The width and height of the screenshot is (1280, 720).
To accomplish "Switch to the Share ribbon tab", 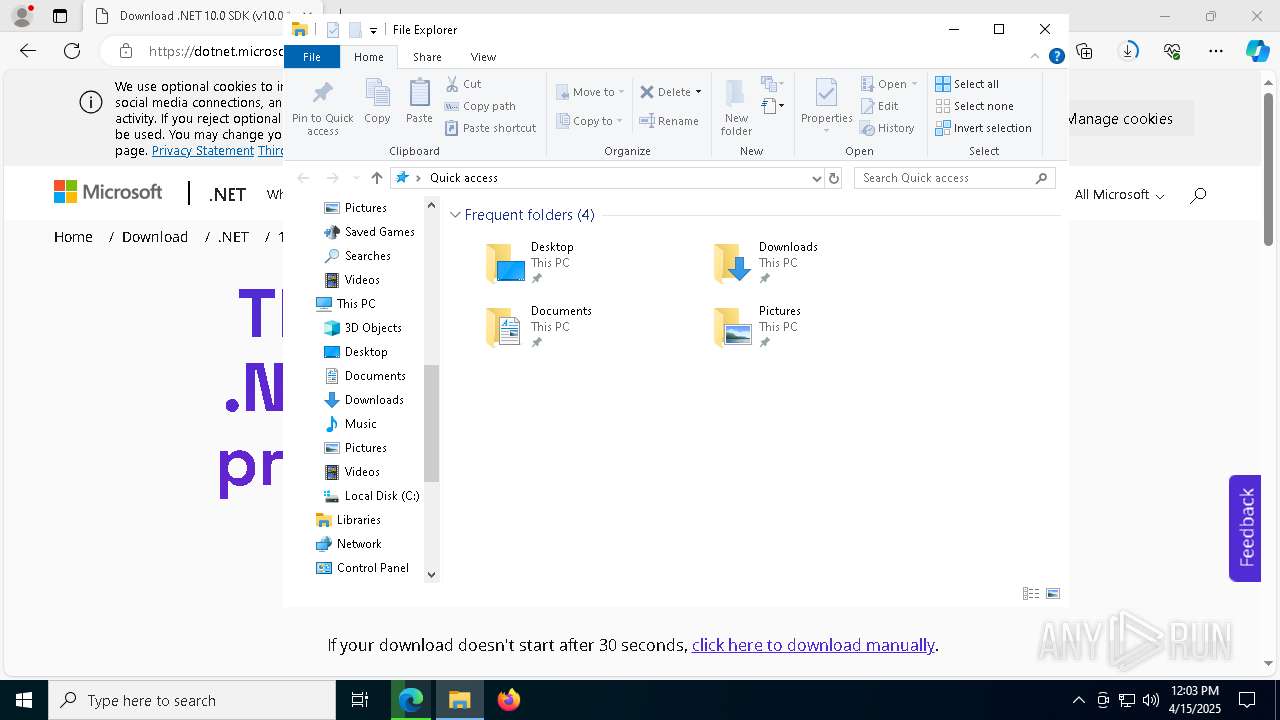I will (x=427, y=57).
